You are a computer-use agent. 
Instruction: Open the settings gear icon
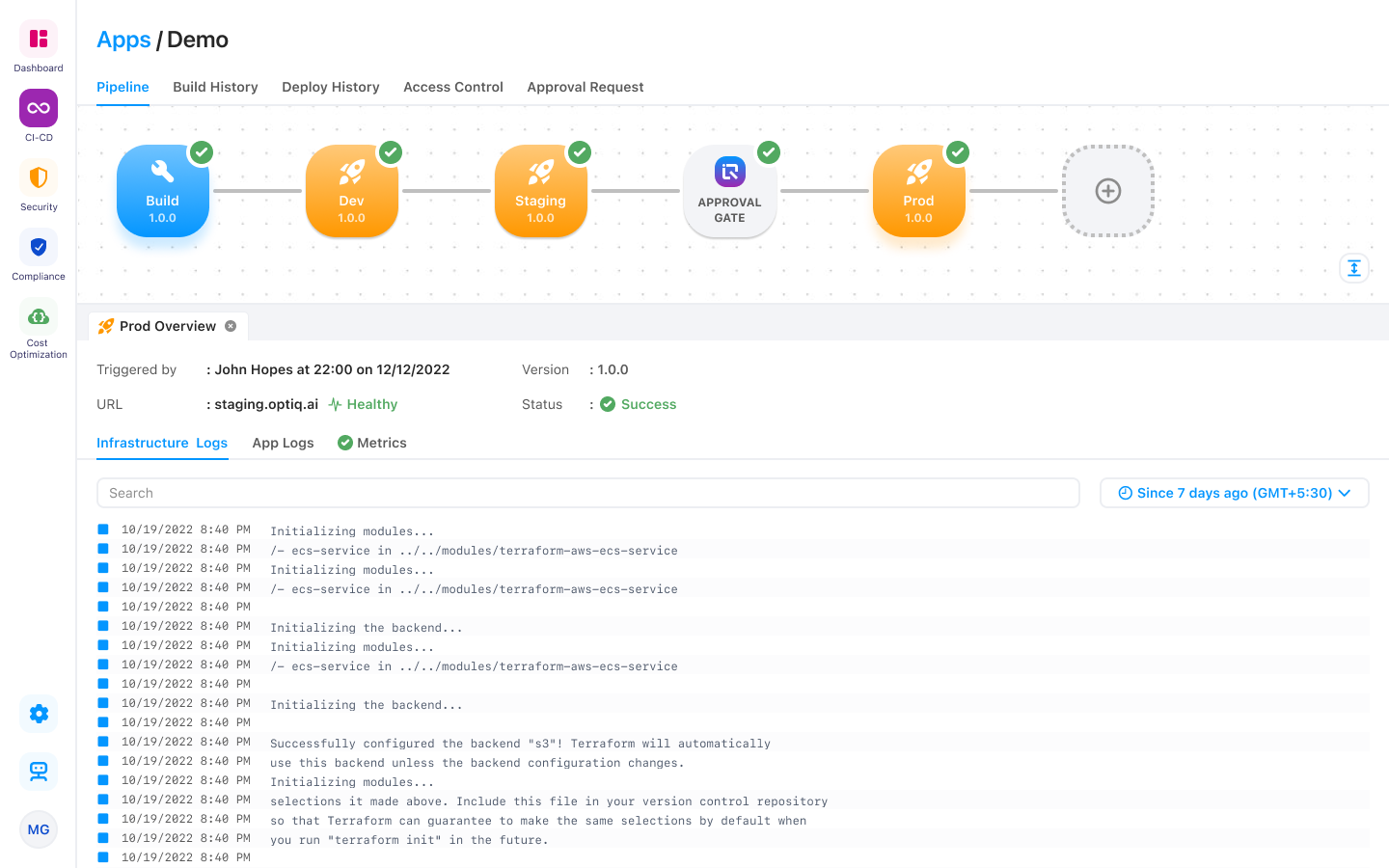click(x=39, y=714)
